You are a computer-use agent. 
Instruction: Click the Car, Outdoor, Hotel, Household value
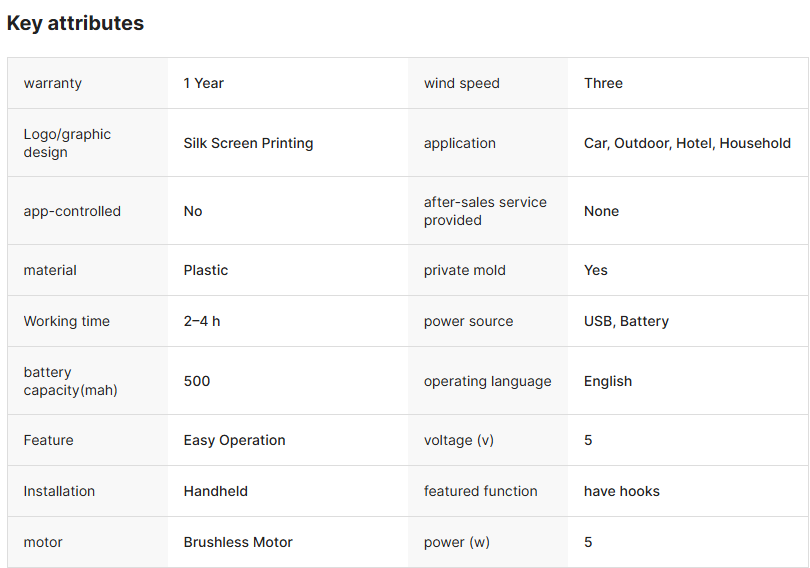[x=687, y=143]
